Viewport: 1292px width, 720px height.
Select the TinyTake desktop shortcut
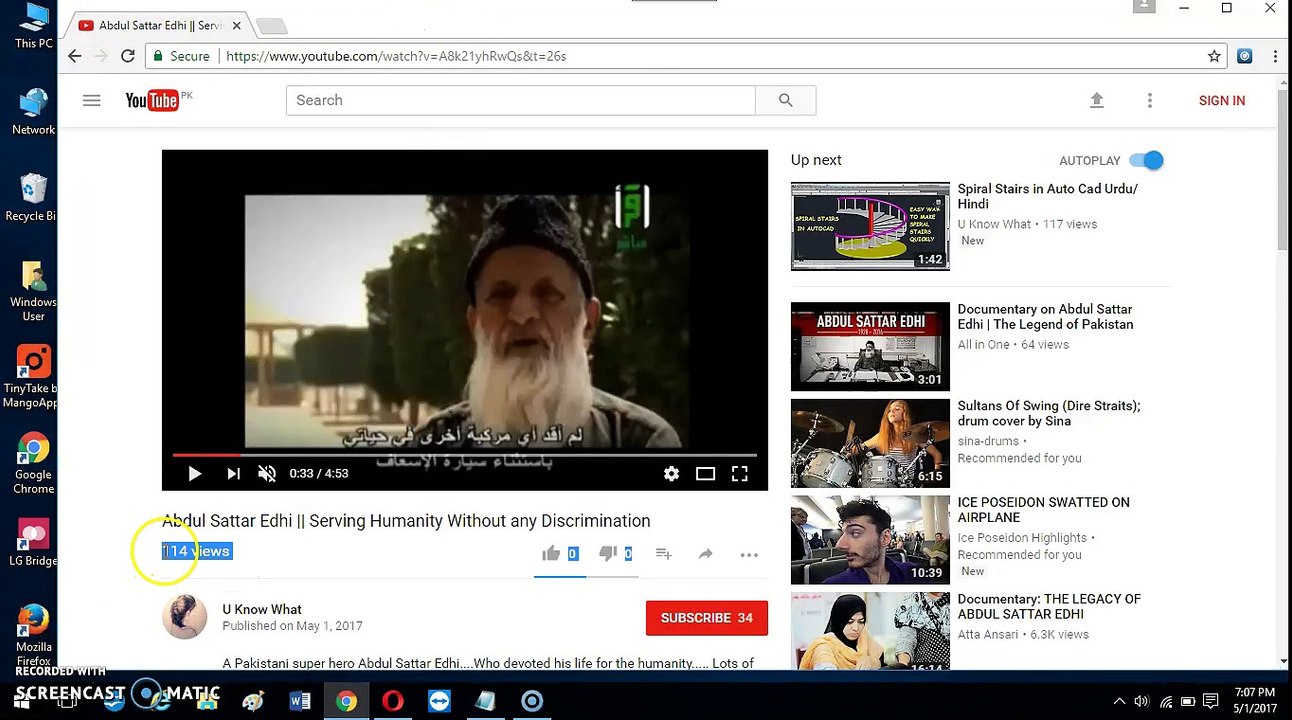(33, 377)
